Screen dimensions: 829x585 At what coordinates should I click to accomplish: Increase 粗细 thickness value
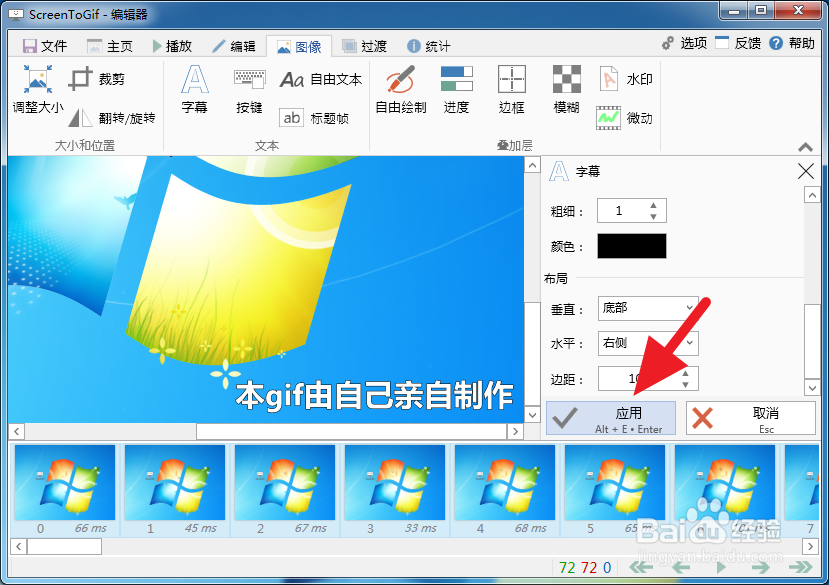click(653, 205)
